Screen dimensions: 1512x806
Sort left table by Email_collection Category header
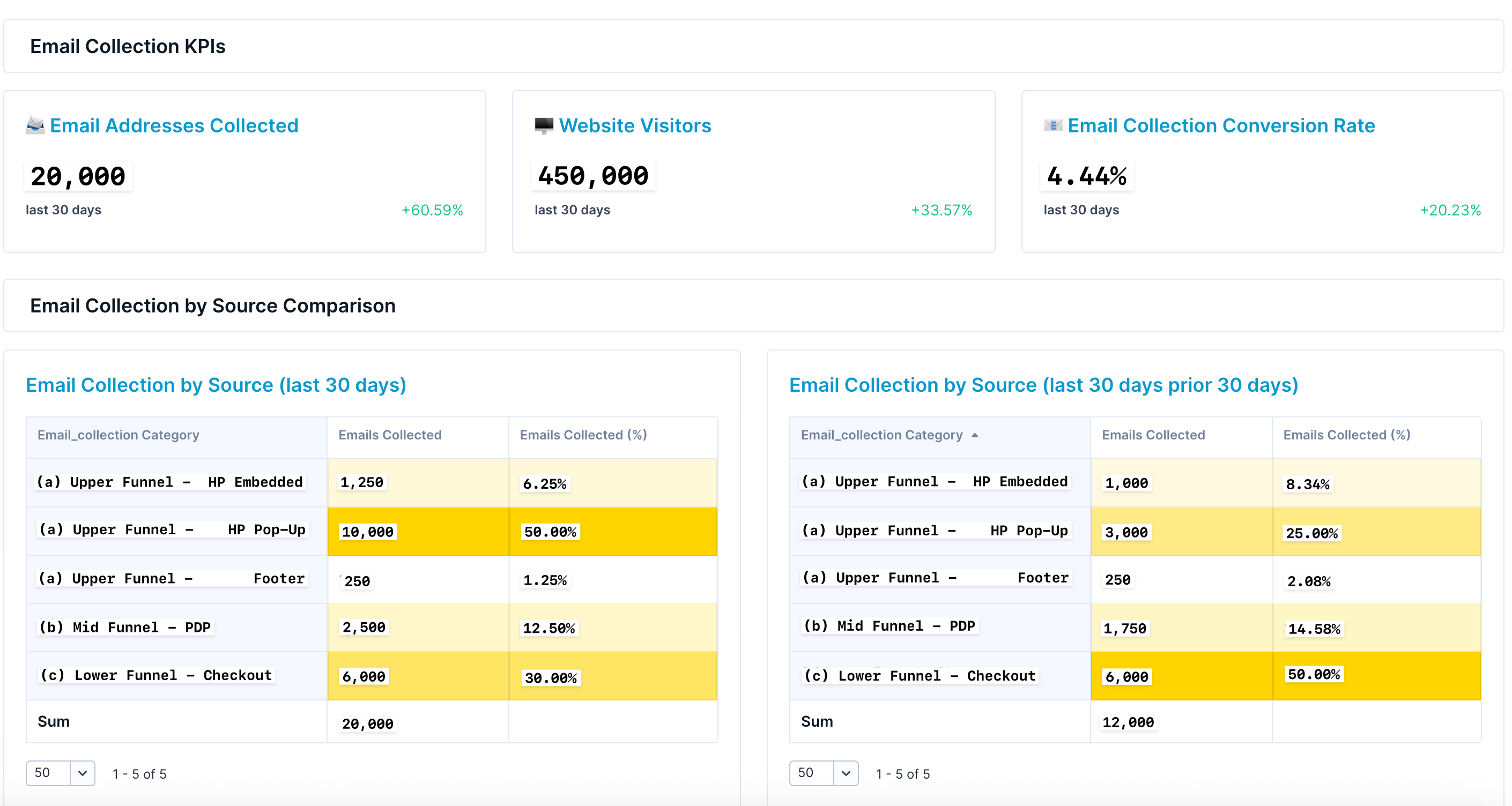point(118,435)
